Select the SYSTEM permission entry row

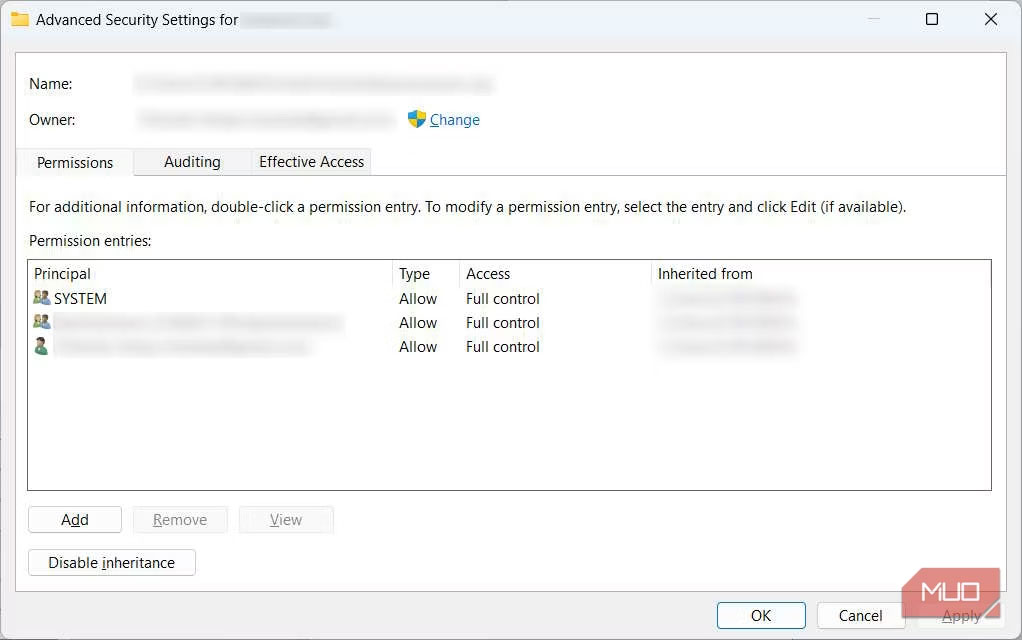[x=200, y=297]
